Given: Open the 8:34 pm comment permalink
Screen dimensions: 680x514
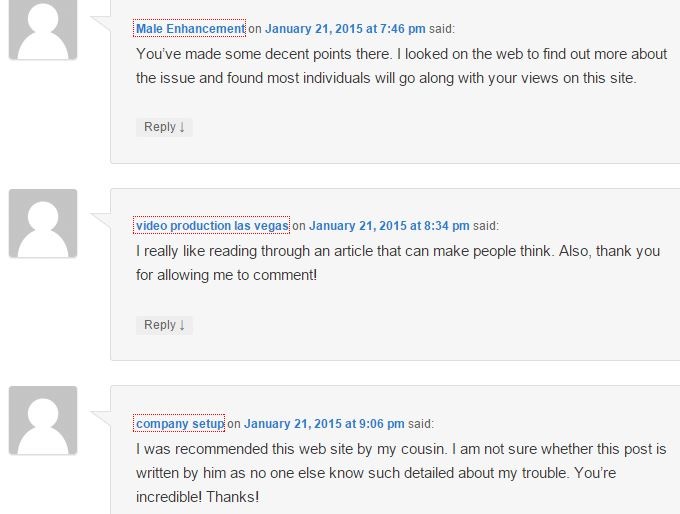Looking at the screenshot, I should coord(389,226).
